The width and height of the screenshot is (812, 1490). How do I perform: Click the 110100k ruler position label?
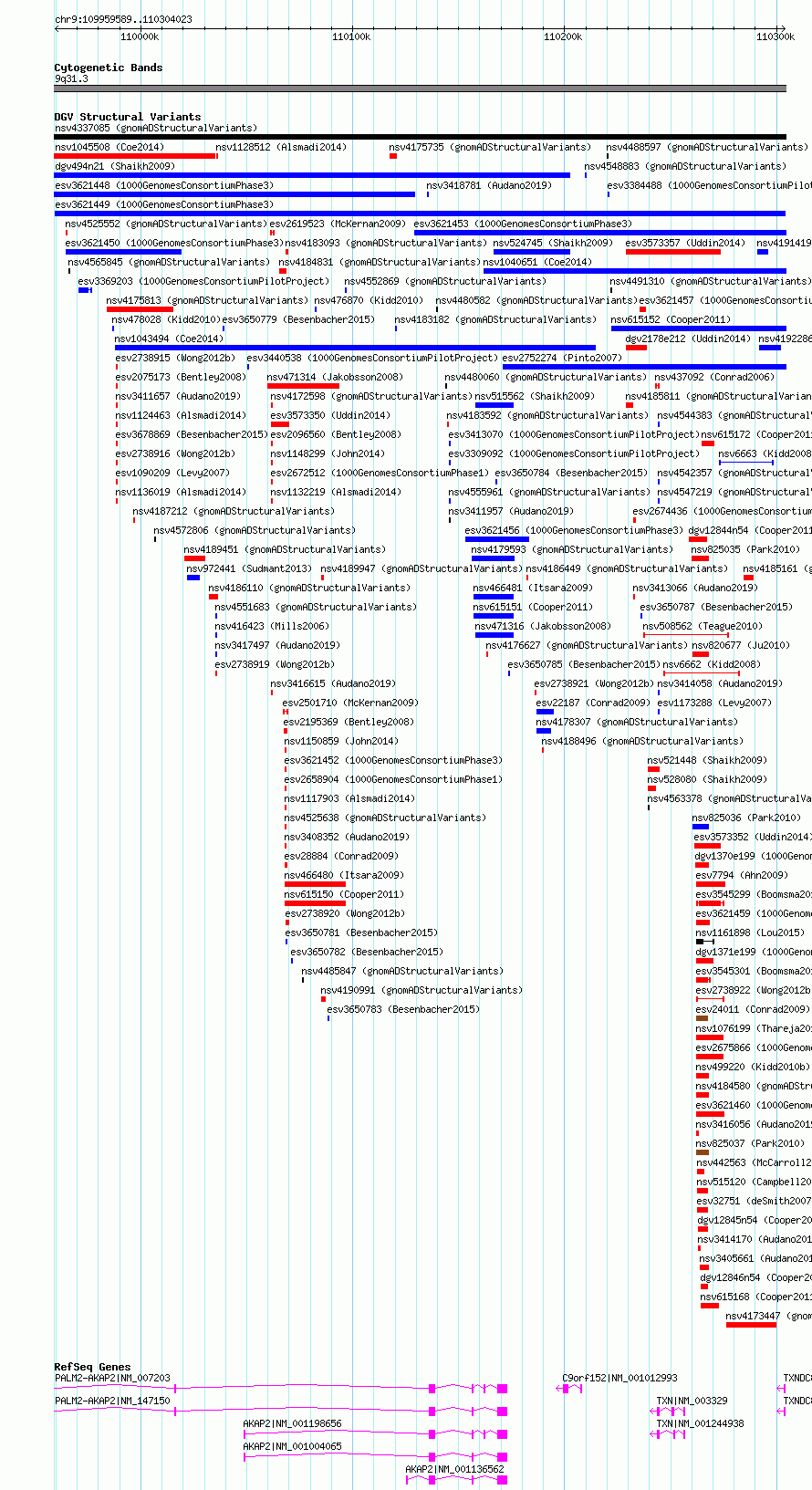(351, 36)
